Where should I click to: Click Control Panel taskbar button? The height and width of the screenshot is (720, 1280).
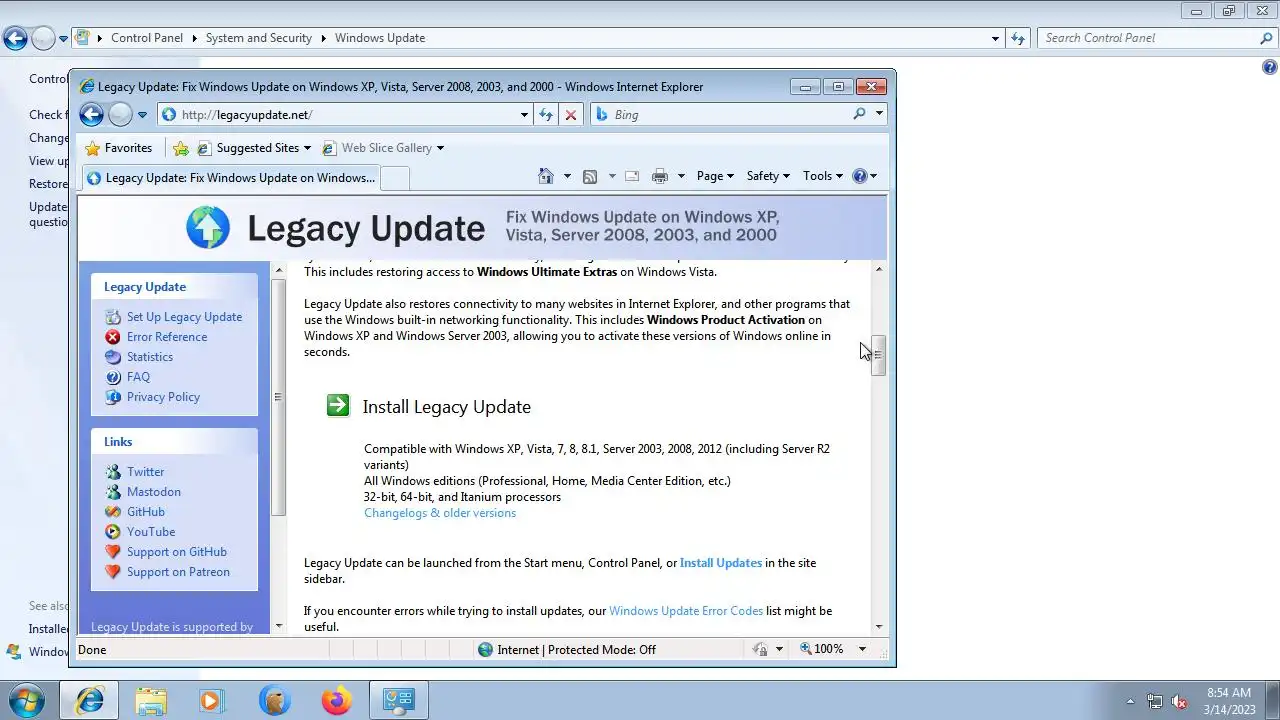(399, 701)
